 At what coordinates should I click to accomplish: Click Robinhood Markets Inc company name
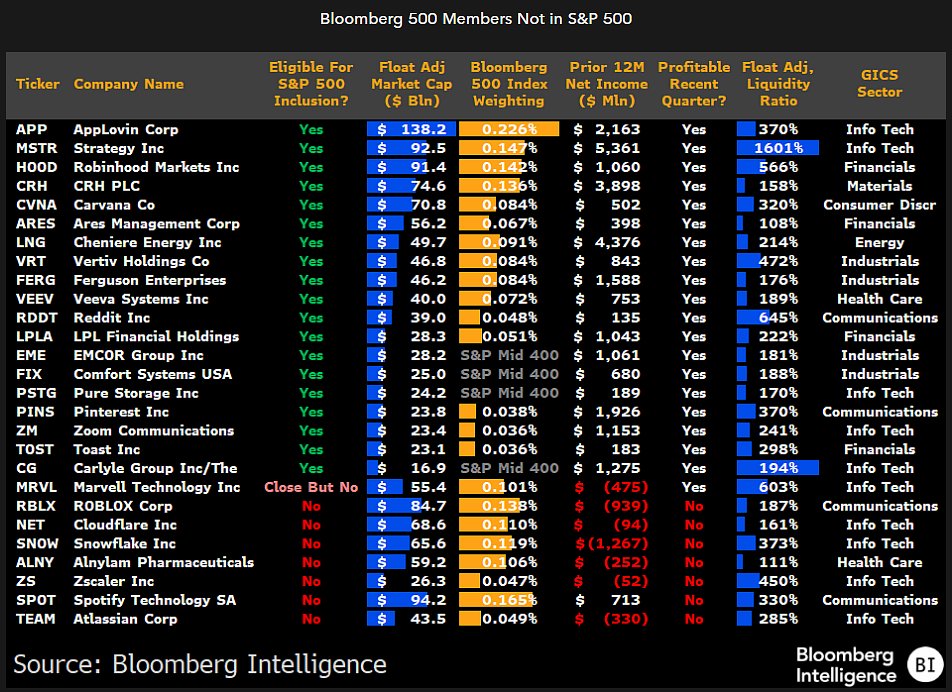pos(156,167)
